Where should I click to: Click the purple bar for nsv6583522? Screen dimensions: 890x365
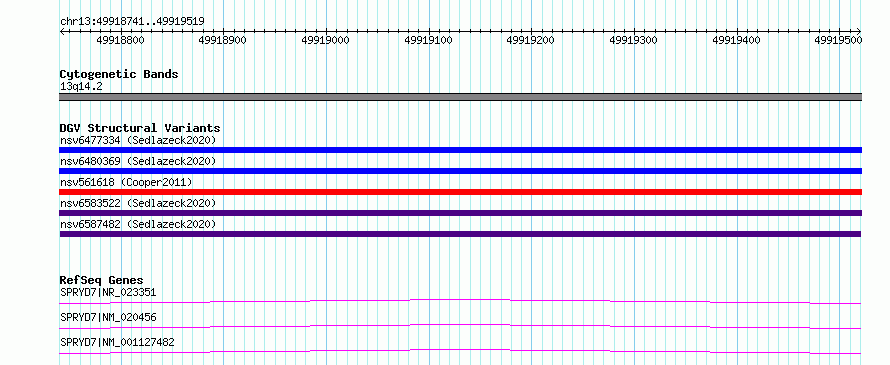tap(460, 213)
